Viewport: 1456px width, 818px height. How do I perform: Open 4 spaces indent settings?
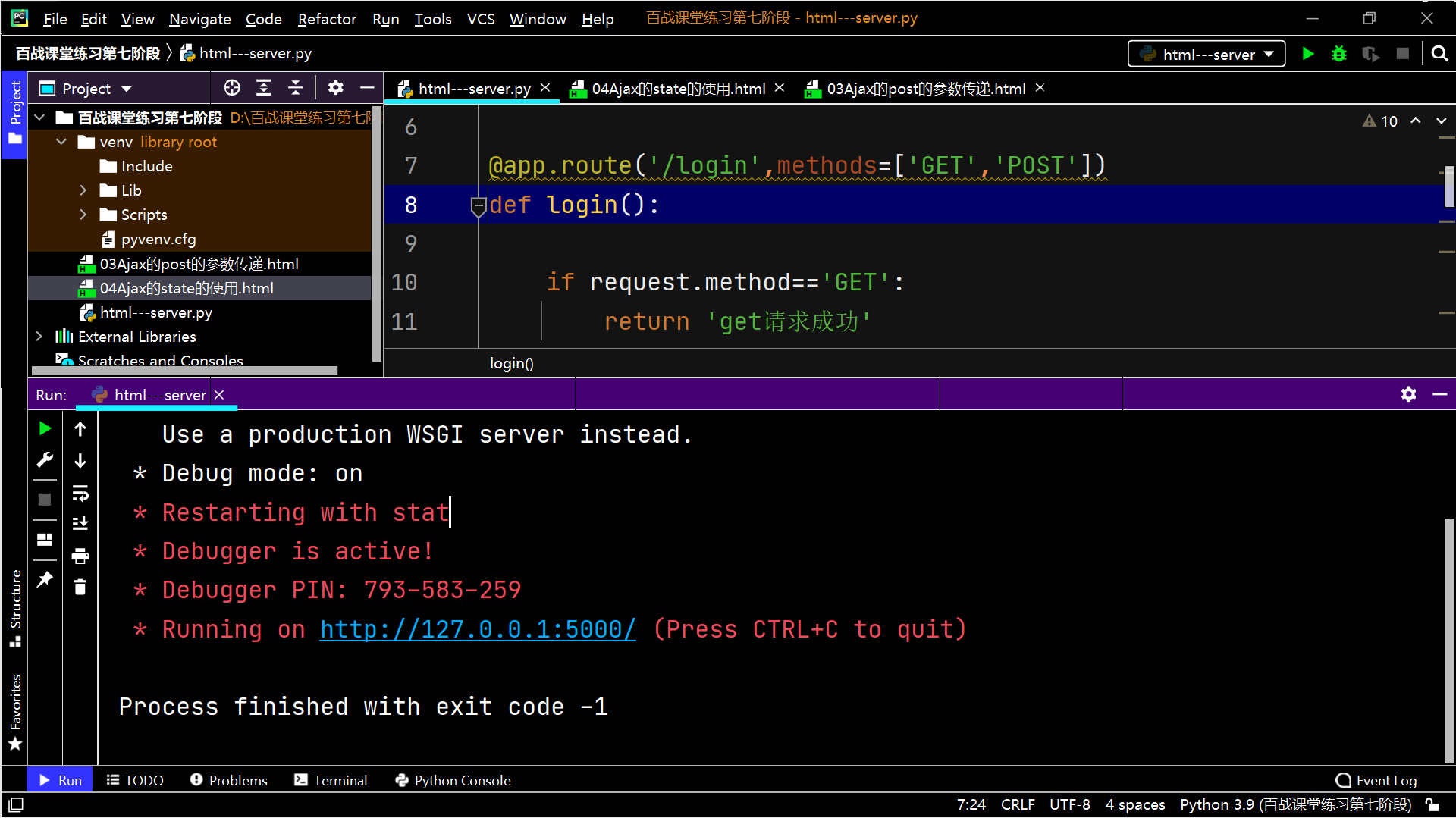tap(1134, 804)
